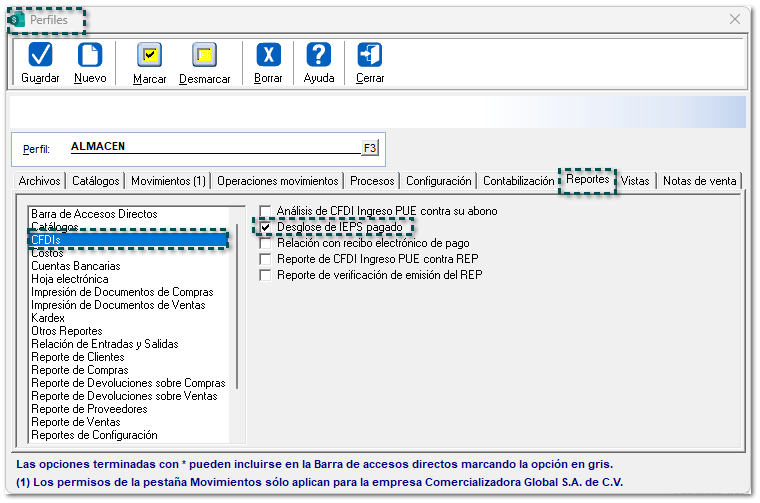Enable Análisis de CFDI Ingreso PUE checkbox
Viewport: 760px width, 503px height.
pyautogui.click(x=266, y=211)
